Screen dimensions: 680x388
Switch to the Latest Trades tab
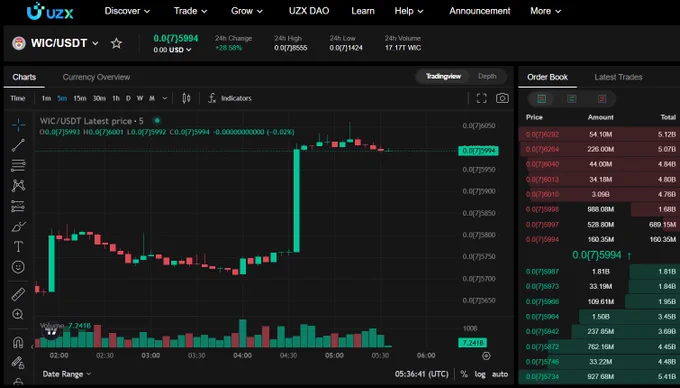[x=618, y=77]
